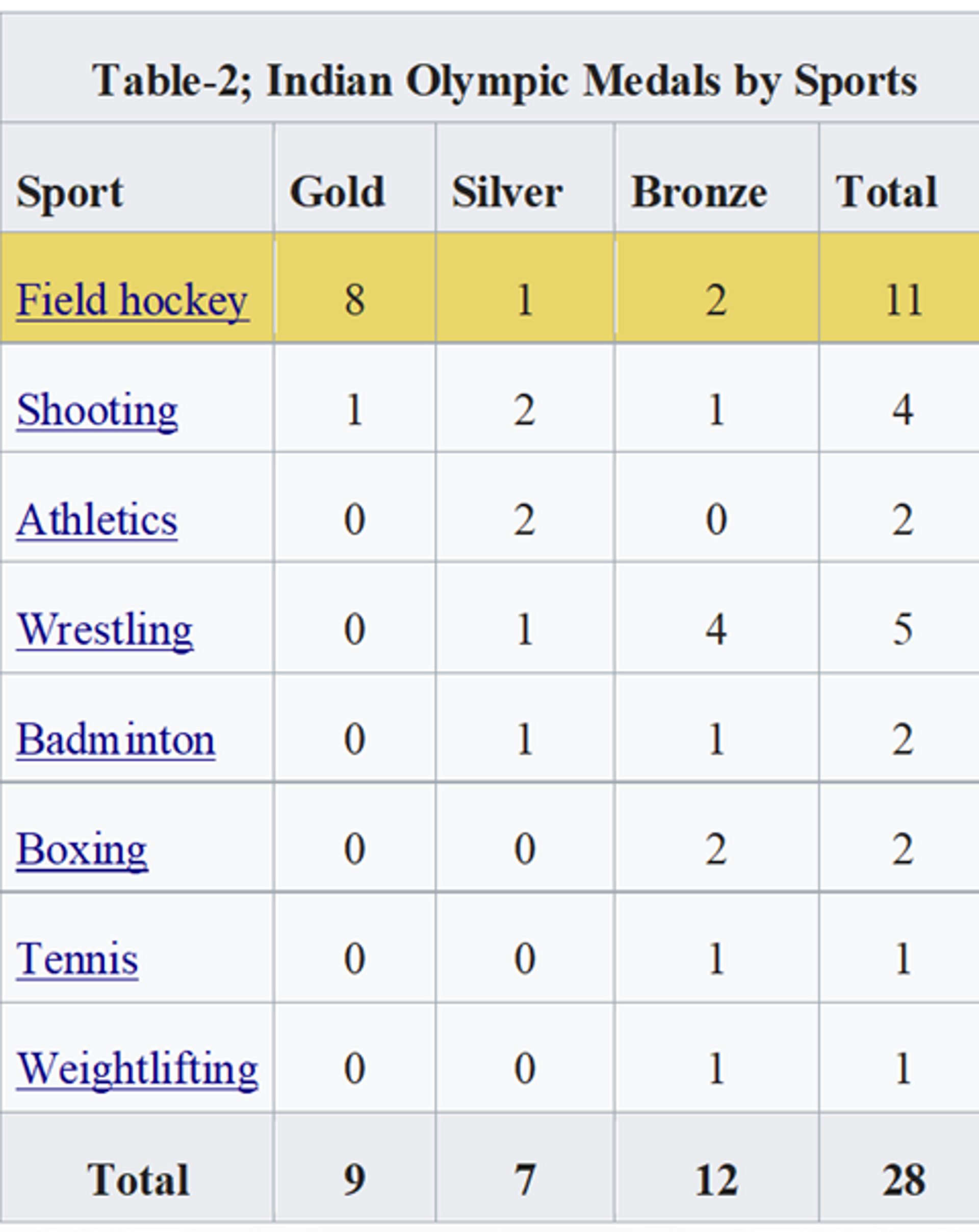Click the Shooting sport link
This screenshot has height=1232, width=979.
[x=97, y=409]
